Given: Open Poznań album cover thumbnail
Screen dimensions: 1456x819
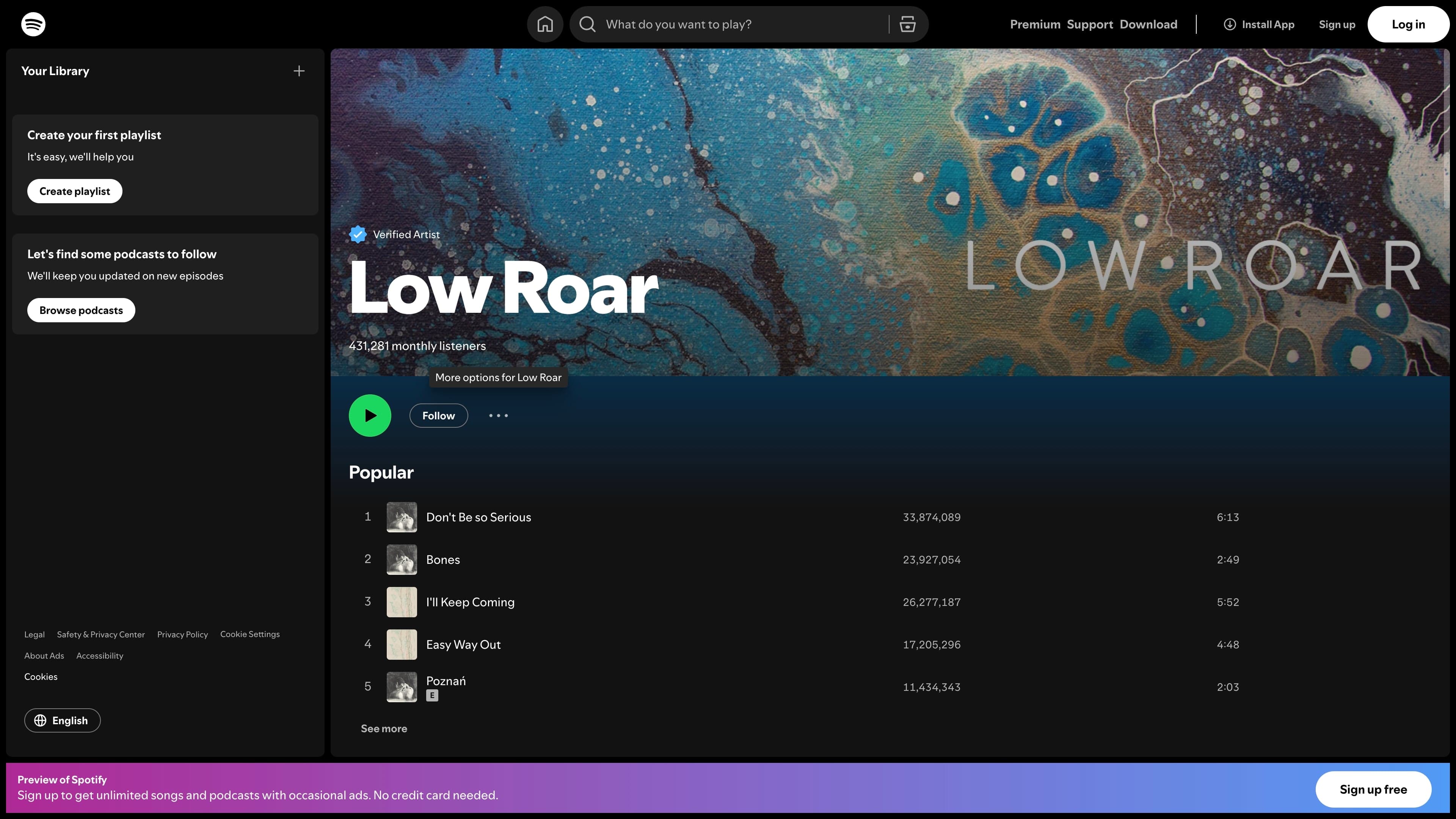Looking at the screenshot, I should (x=401, y=686).
